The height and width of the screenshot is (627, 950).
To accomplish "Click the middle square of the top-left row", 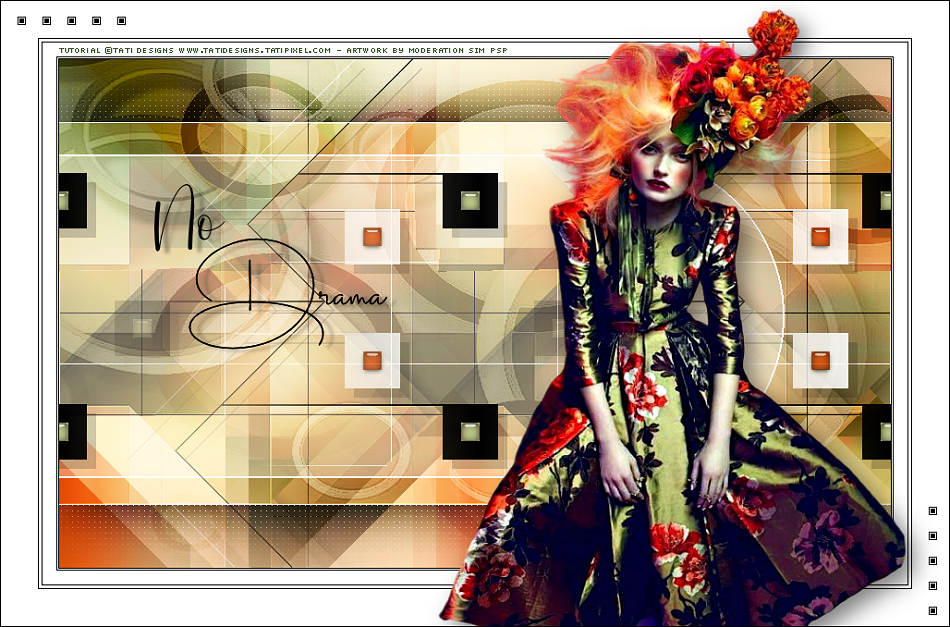I will pos(72,20).
